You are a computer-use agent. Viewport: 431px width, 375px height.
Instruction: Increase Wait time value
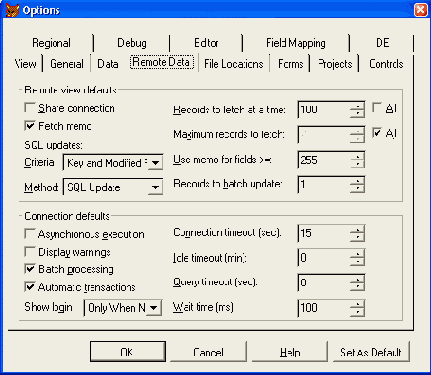(357, 304)
